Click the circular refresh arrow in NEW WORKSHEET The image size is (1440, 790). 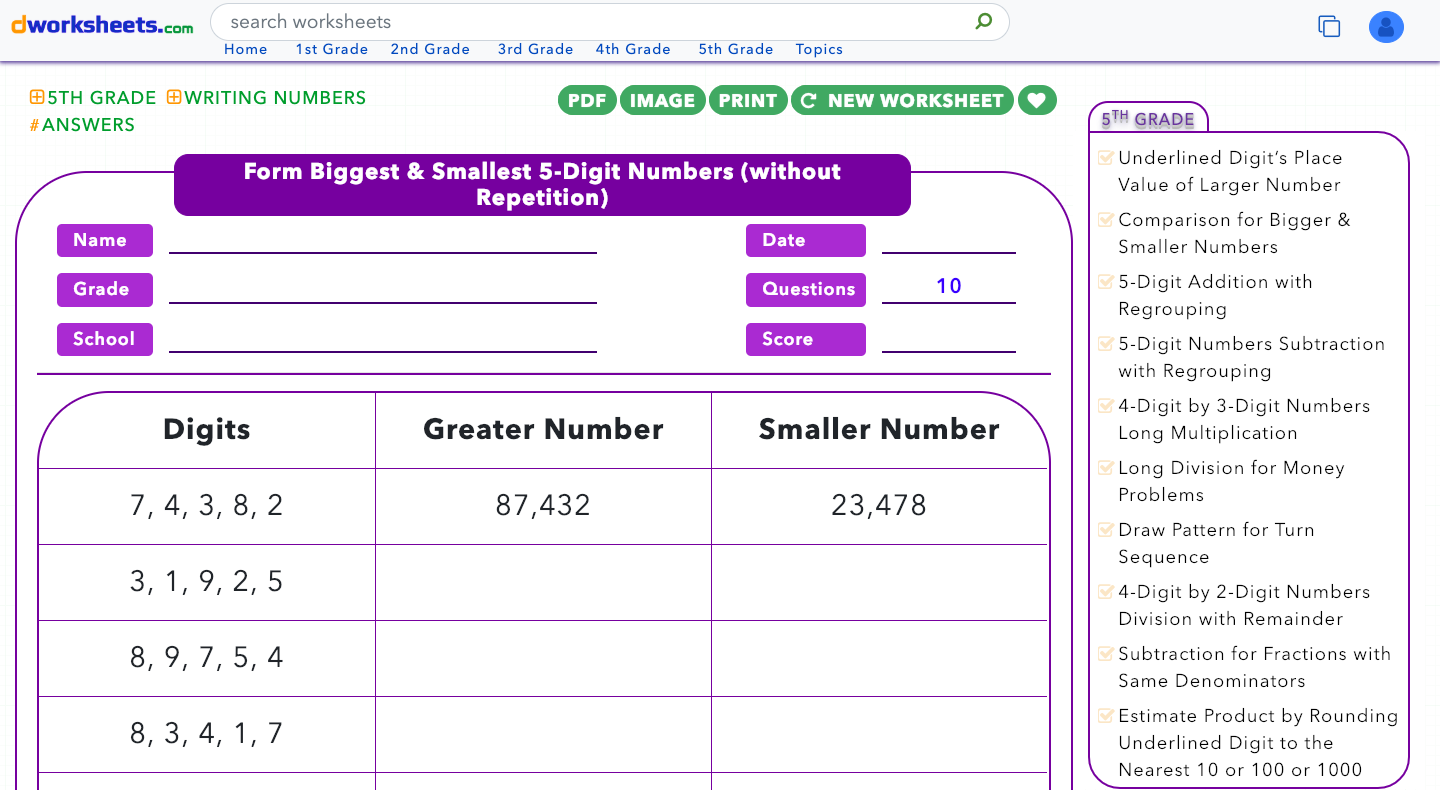pyautogui.click(x=807, y=100)
